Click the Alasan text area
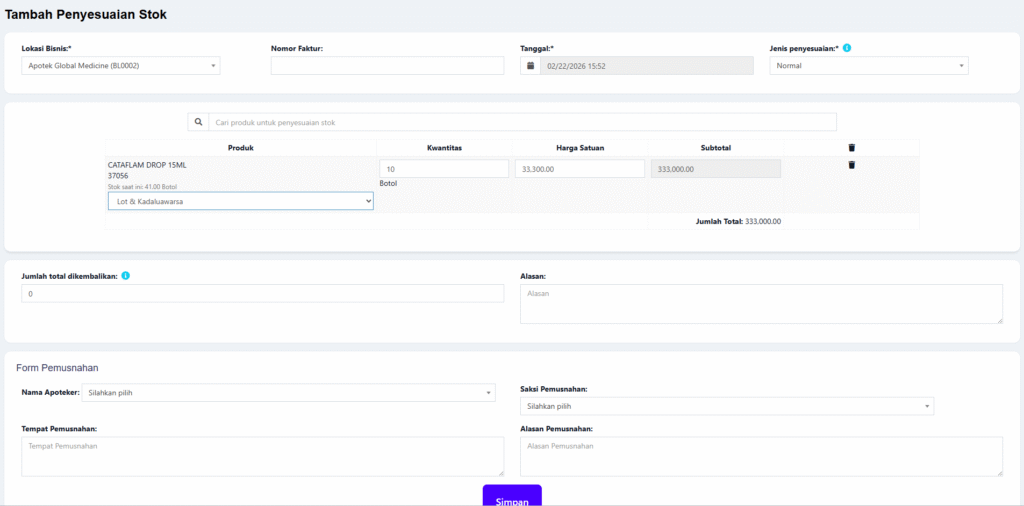The height and width of the screenshot is (506, 1024). (760, 304)
